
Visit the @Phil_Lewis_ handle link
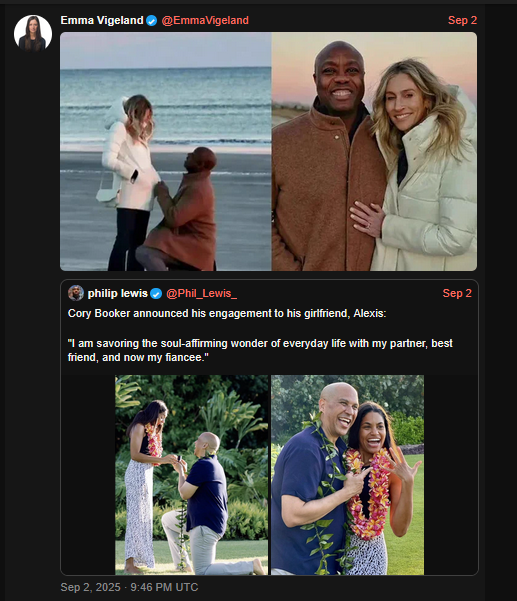201,294
